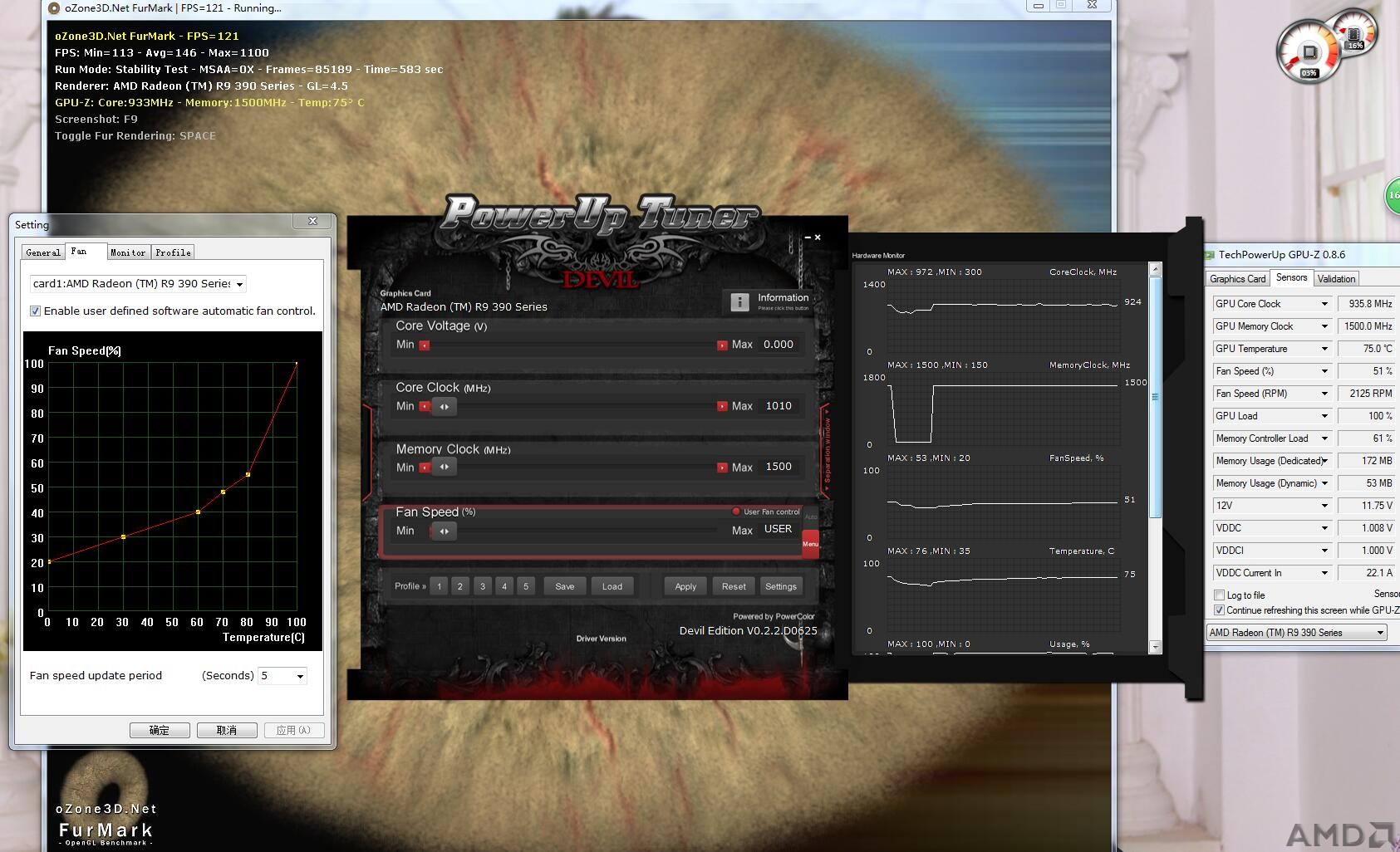Switch to Profile tab in Setting dialog

173,252
